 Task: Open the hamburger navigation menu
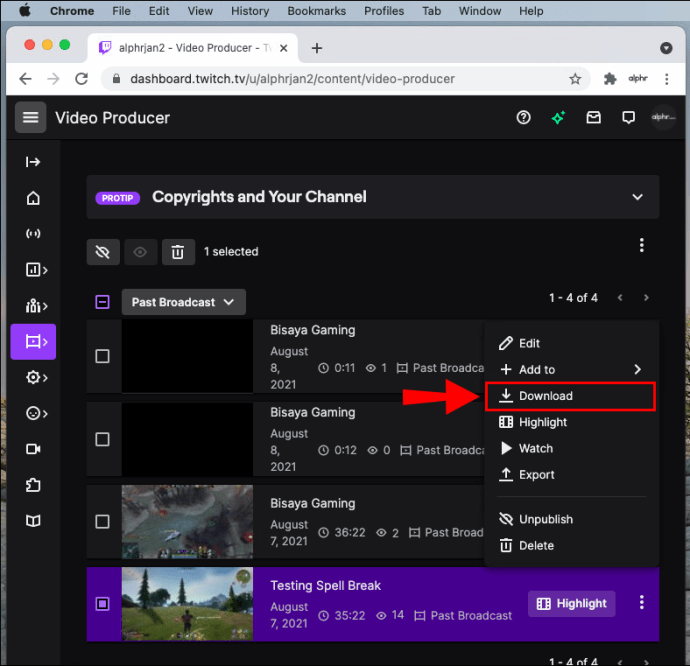(30, 118)
